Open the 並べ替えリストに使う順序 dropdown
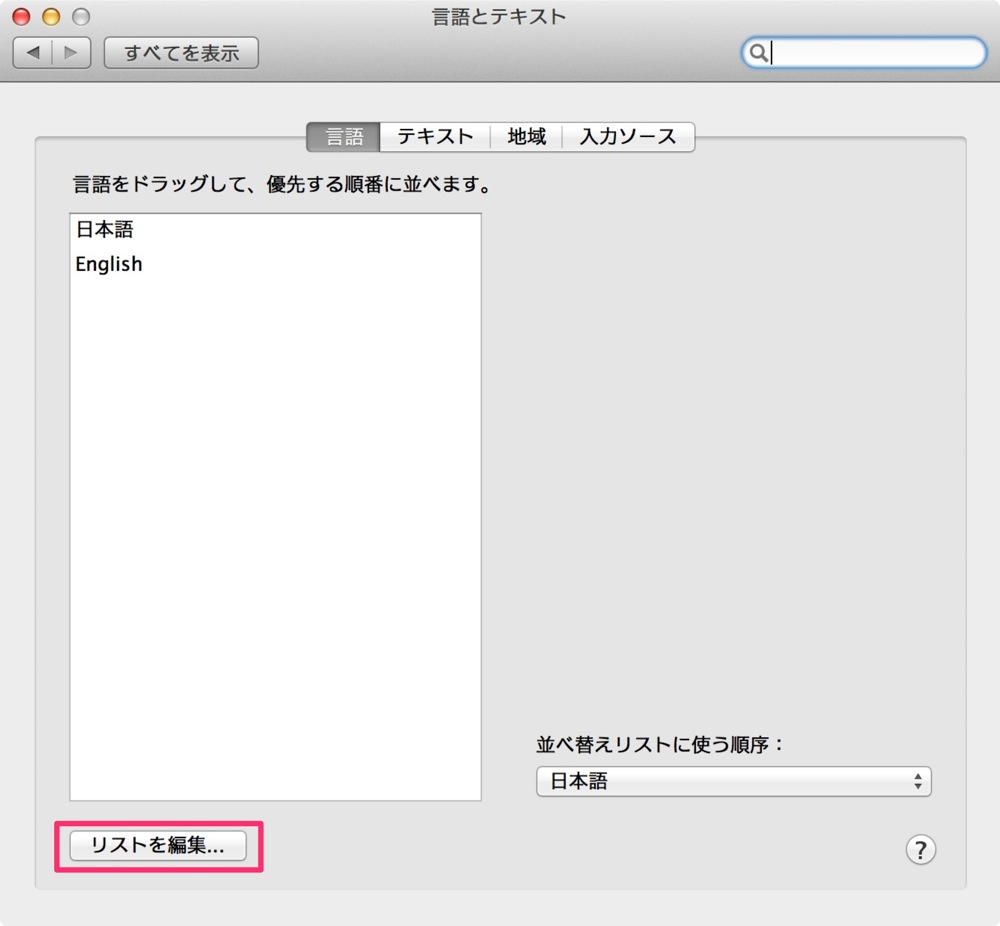 pyautogui.click(x=733, y=781)
